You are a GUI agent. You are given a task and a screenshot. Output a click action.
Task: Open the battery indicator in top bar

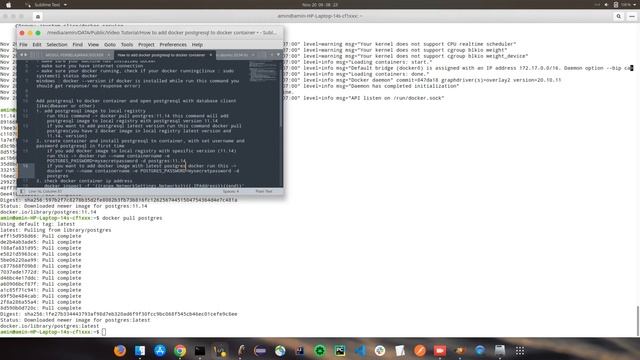[x=616, y=4]
